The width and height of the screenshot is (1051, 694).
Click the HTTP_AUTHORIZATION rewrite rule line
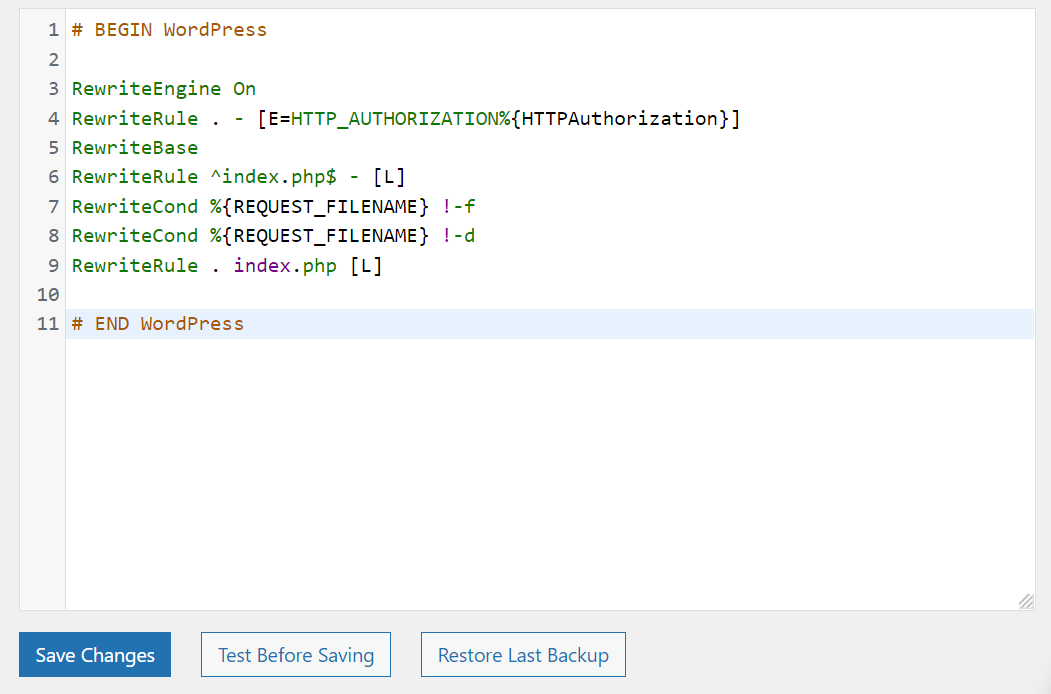406,119
